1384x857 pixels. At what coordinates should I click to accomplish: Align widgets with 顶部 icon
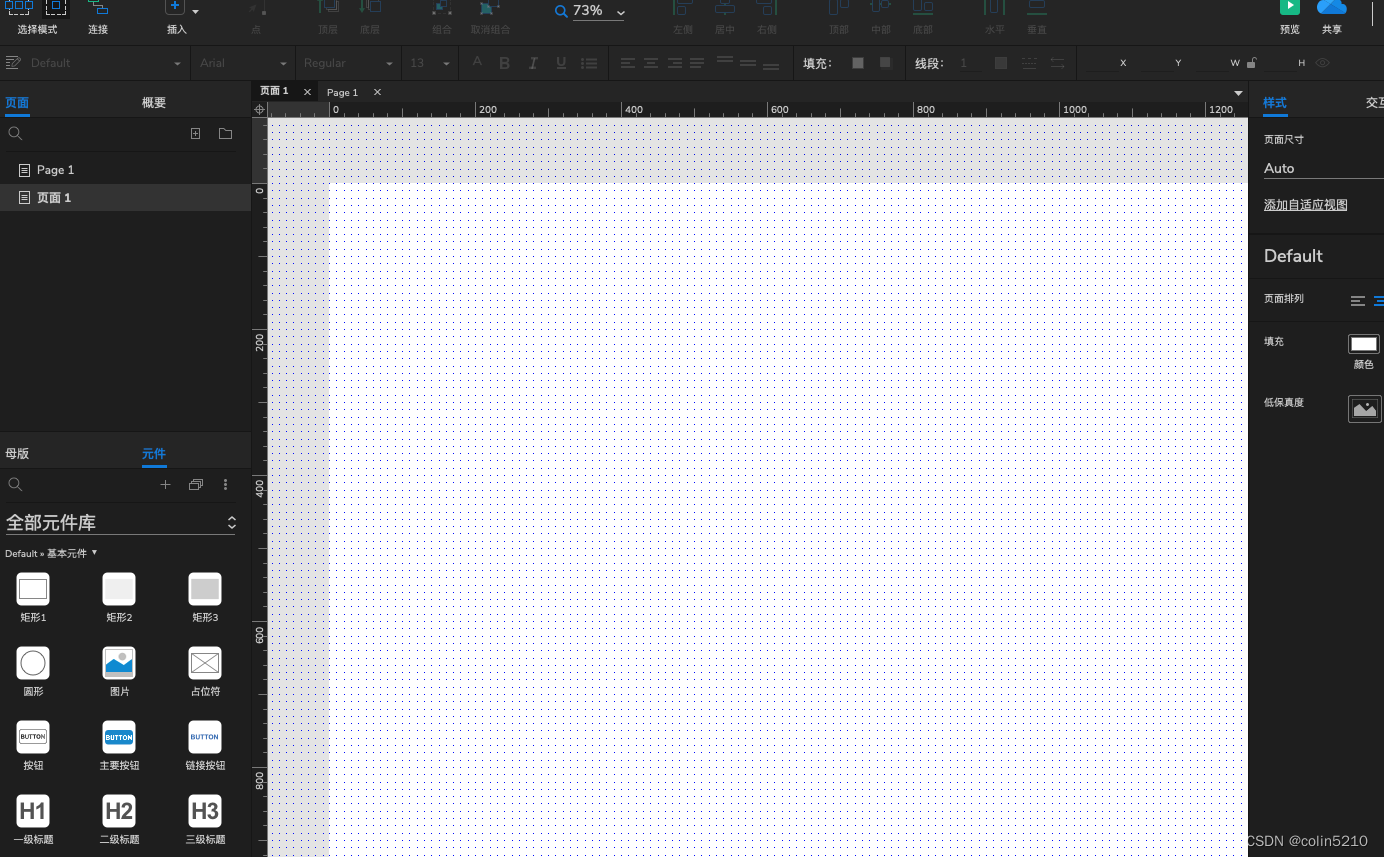click(x=839, y=8)
